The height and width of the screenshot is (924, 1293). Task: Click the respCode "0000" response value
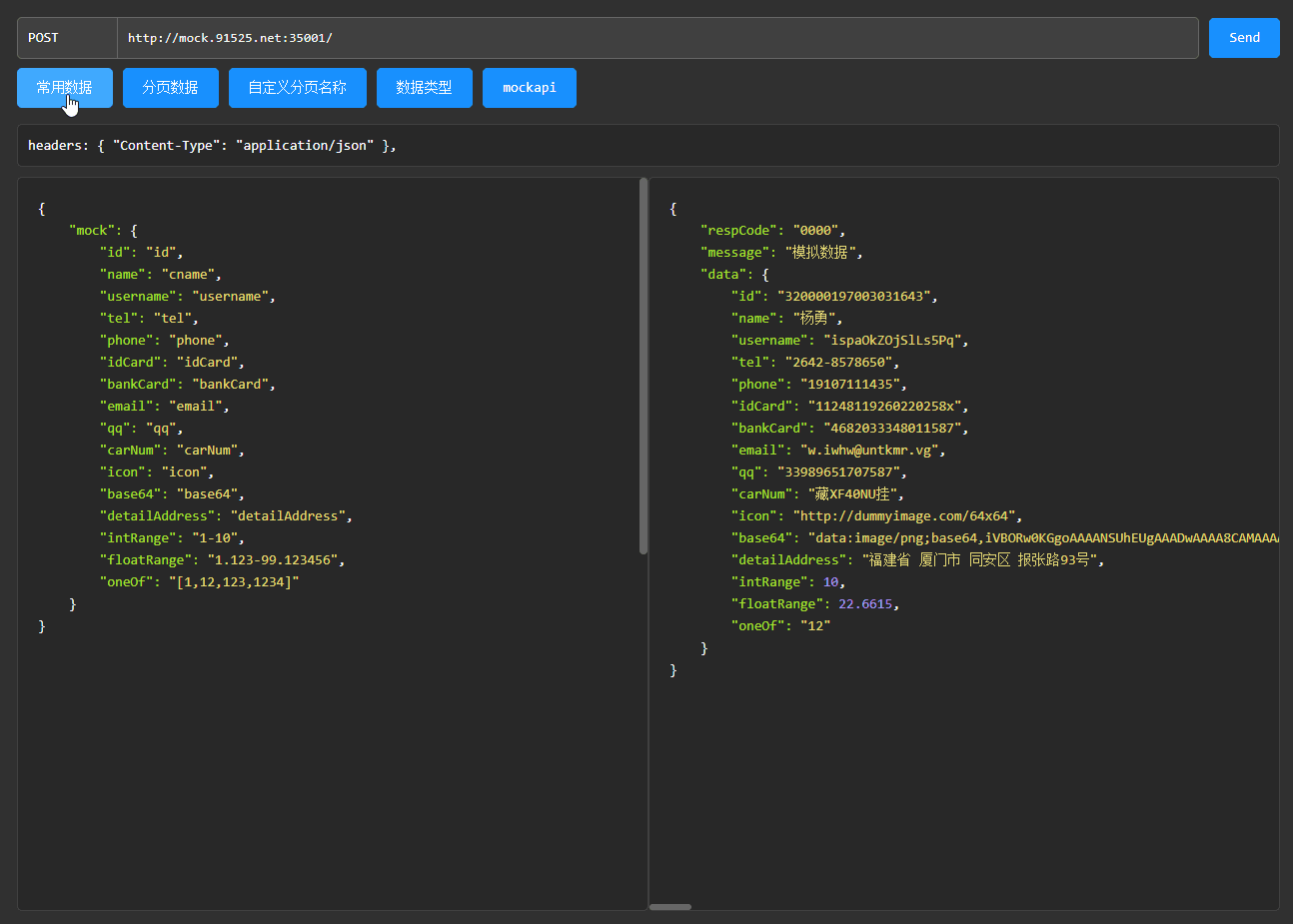(815, 231)
